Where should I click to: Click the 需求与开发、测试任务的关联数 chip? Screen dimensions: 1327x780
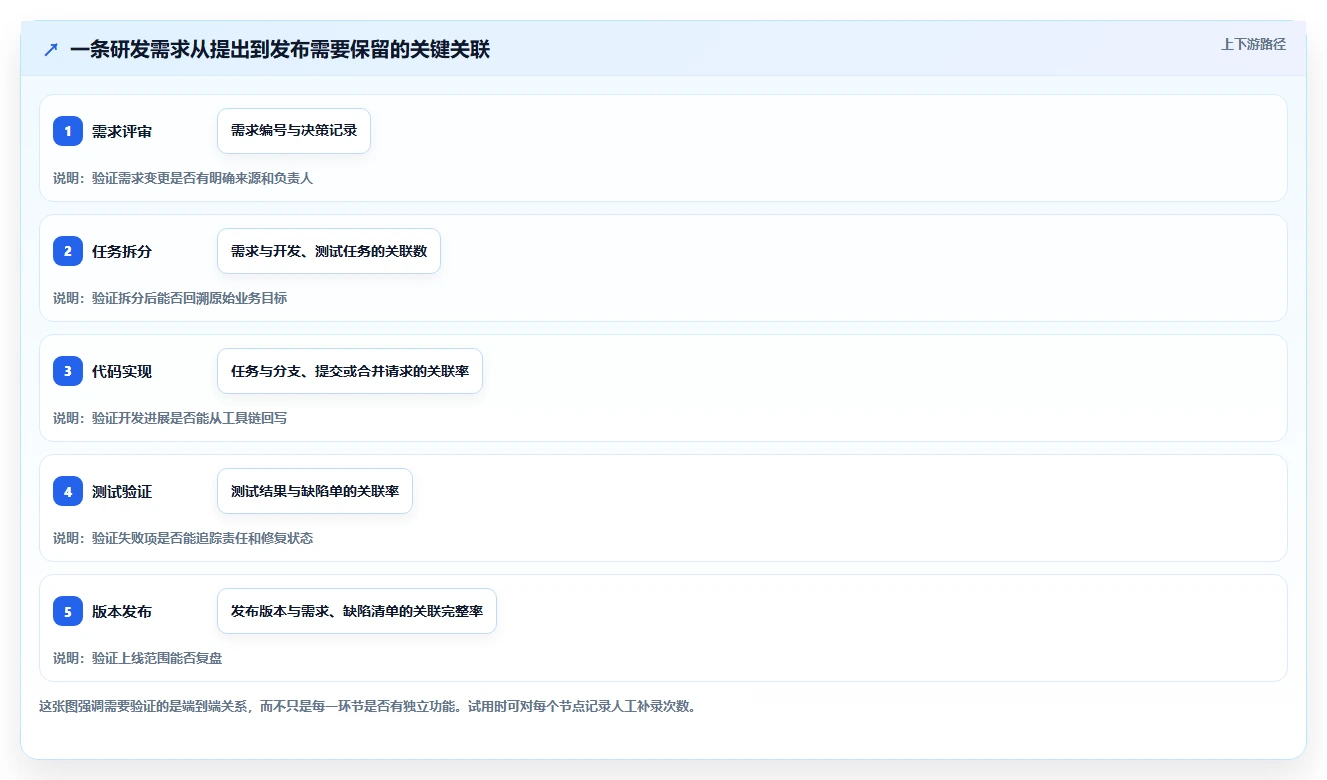point(329,251)
